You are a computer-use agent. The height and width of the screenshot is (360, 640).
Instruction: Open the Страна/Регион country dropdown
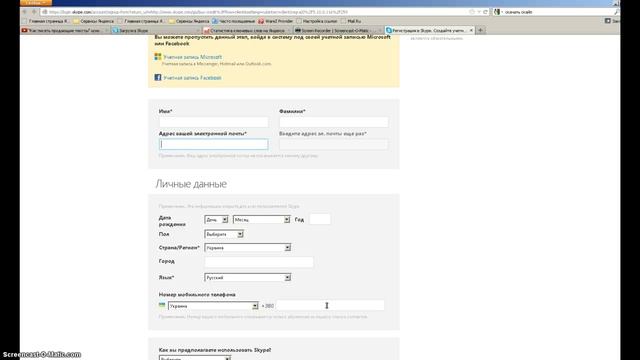pyautogui.click(x=248, y=248)
